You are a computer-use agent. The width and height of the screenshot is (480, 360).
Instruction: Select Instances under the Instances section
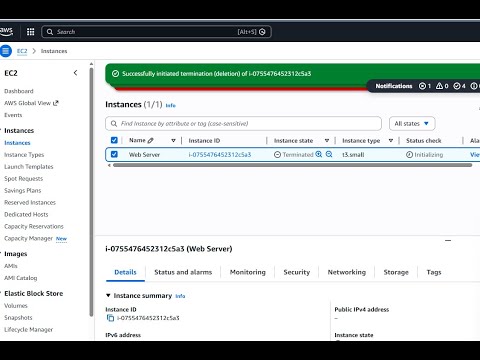pyautogui.click(x=17, y=143)
